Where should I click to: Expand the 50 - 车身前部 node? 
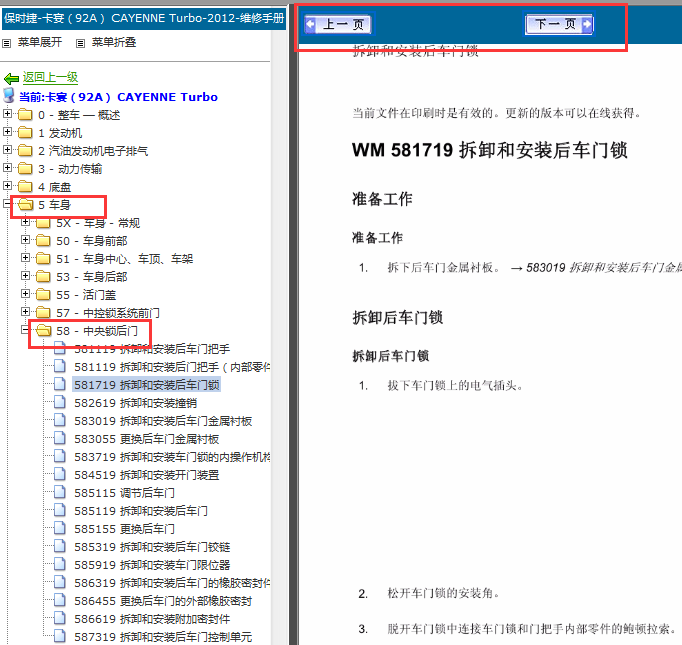tap(25, 240)
